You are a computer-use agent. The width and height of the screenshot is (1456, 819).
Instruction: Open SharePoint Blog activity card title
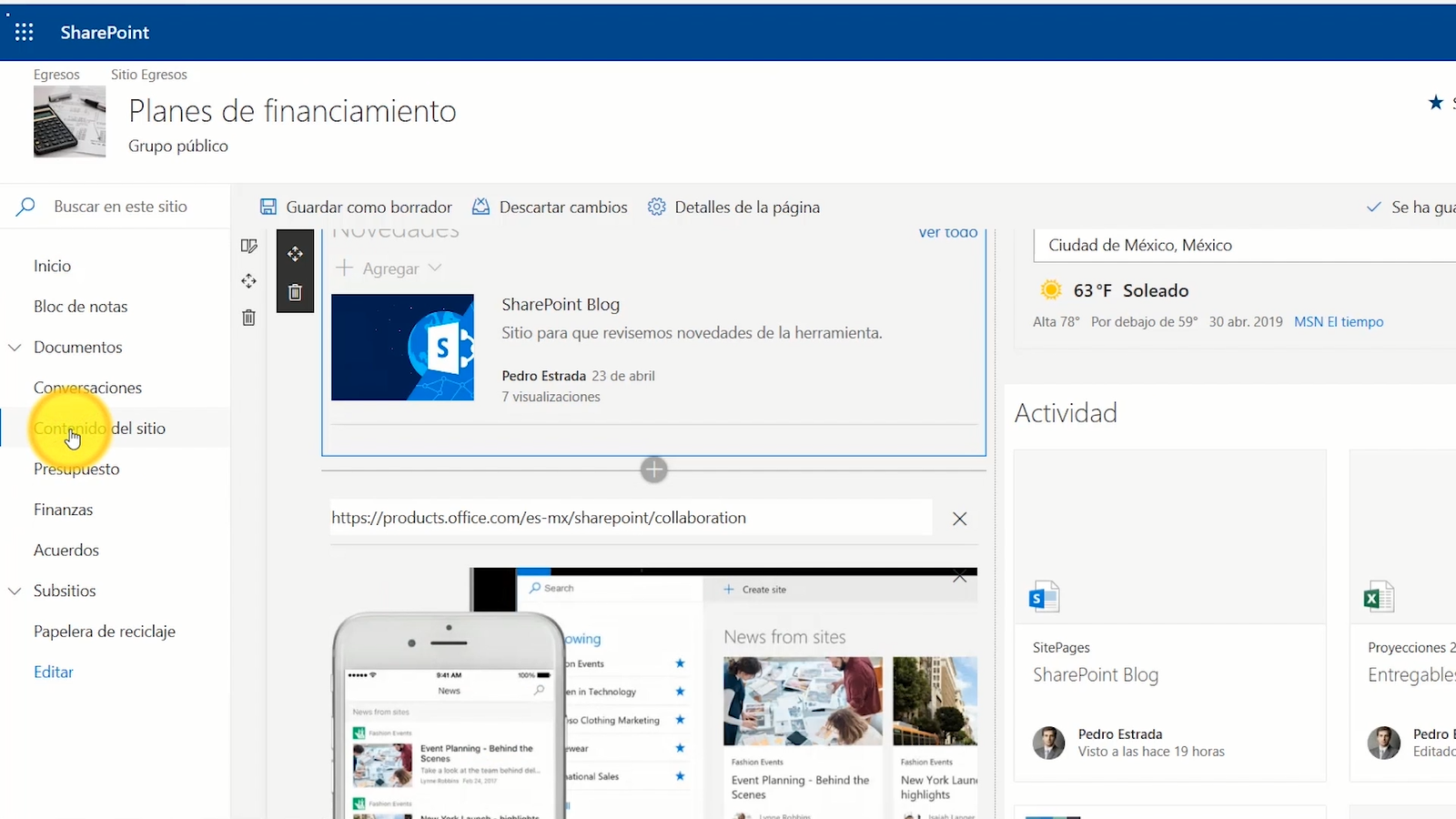click(1096, 675)
